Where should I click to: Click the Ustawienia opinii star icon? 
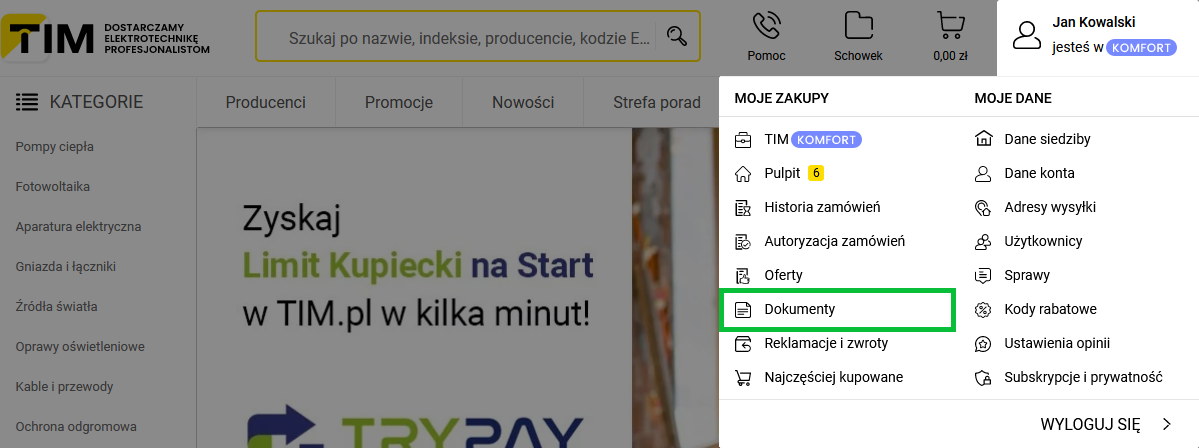click(983, 343)
